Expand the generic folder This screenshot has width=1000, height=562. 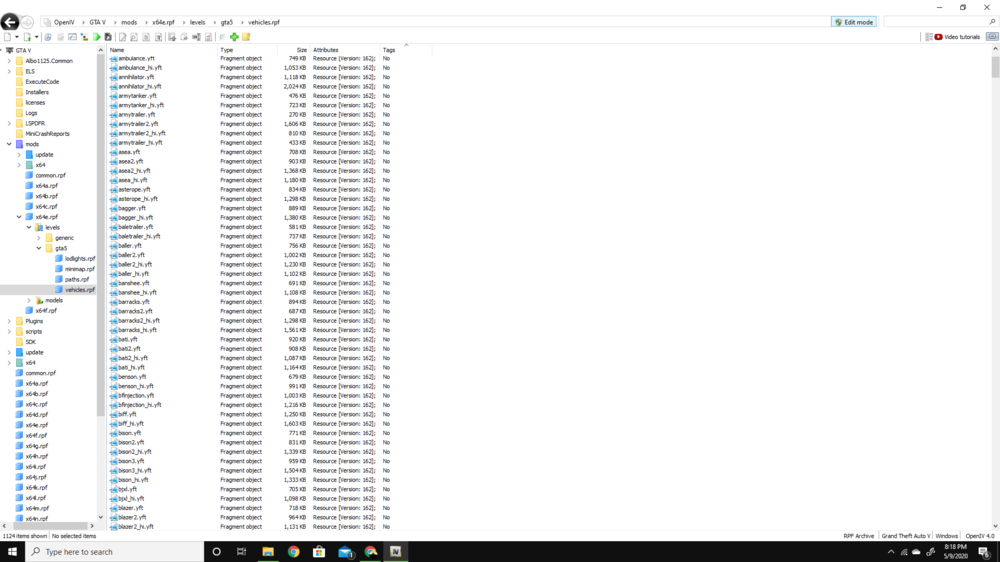(x=39, y=238)
